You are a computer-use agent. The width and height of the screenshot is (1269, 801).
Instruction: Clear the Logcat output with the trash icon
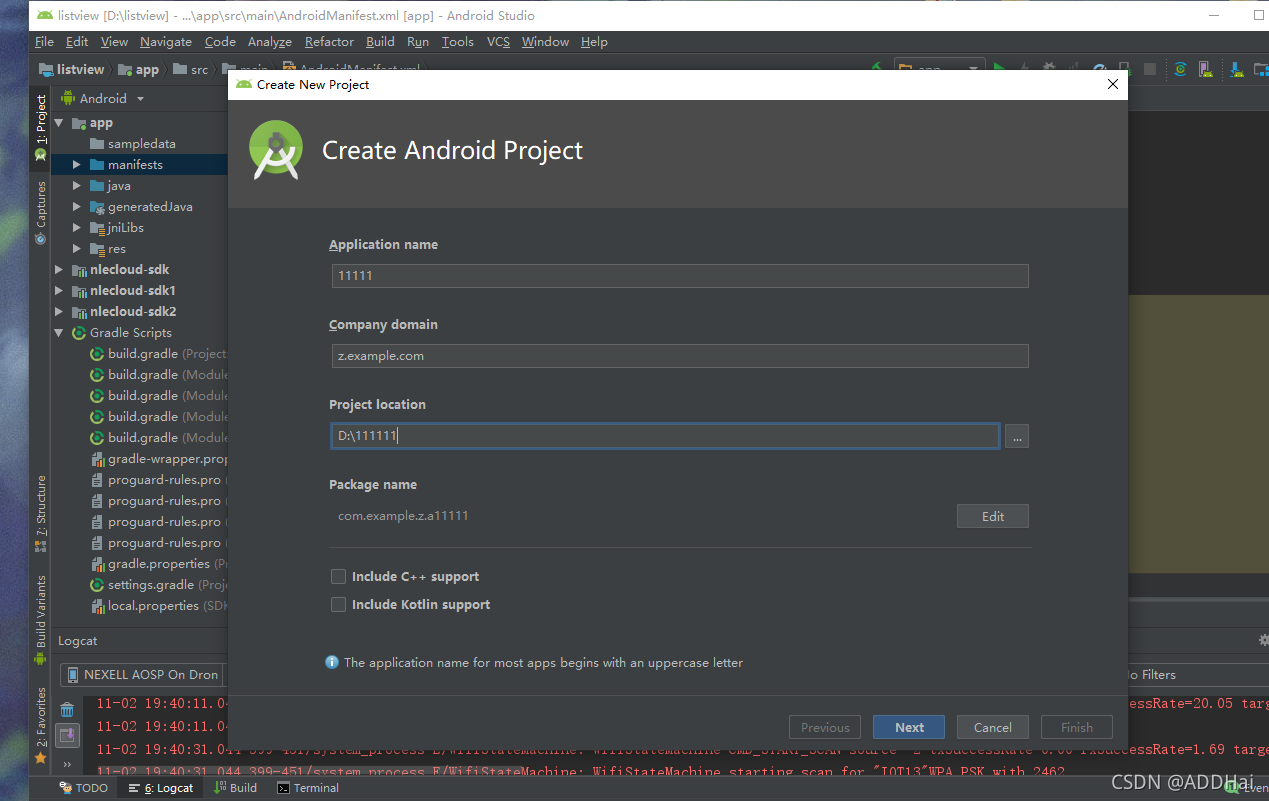(66, 710)
